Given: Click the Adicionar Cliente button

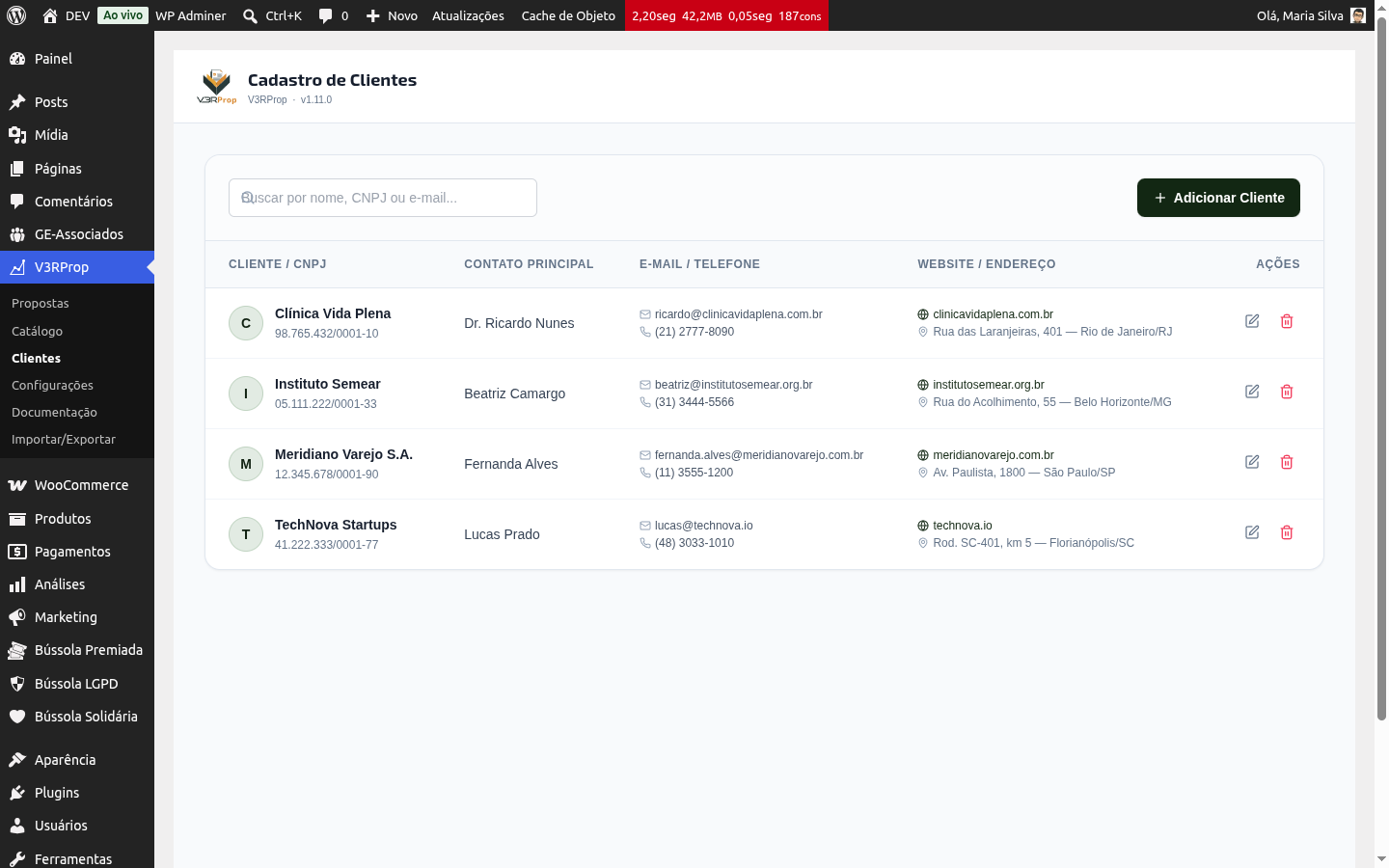Looking at the screenshot, I should (1218, 198).
